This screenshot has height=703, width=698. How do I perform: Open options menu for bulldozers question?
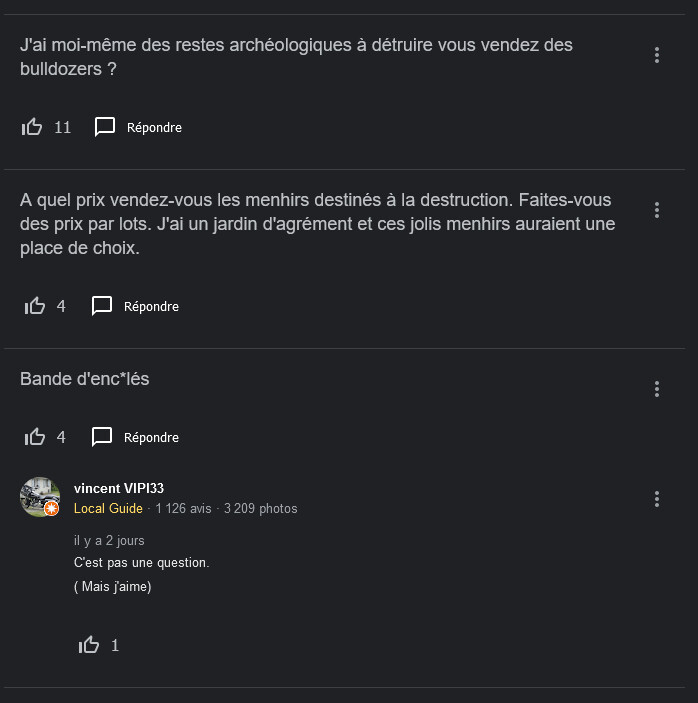point(657,55)
